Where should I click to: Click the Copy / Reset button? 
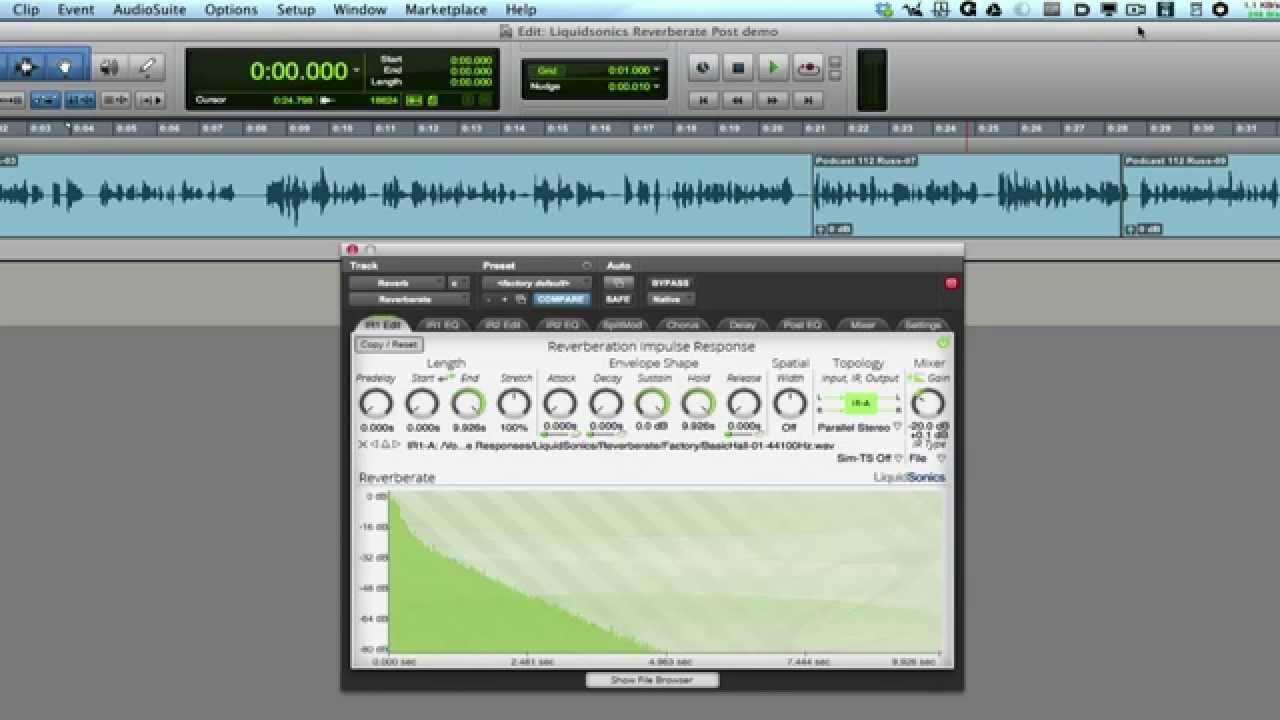pyautogui.click(x=389, y=345)
